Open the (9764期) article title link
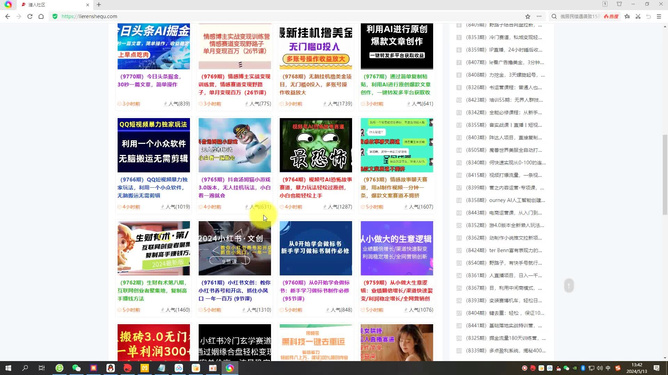 pos(316,188)
